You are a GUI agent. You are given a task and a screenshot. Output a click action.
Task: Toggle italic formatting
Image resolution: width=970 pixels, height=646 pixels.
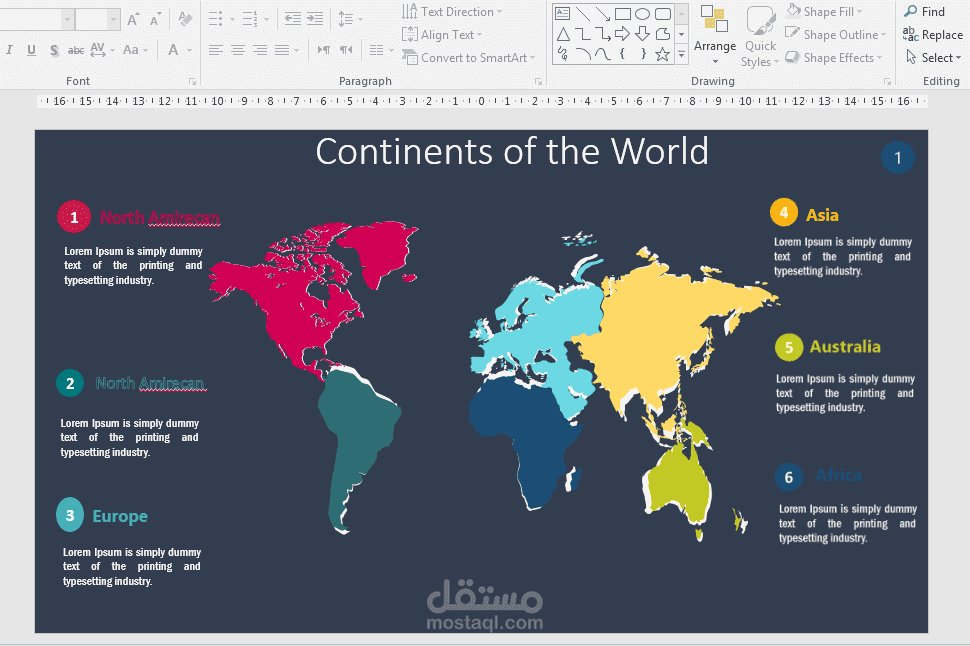point(9,50)
